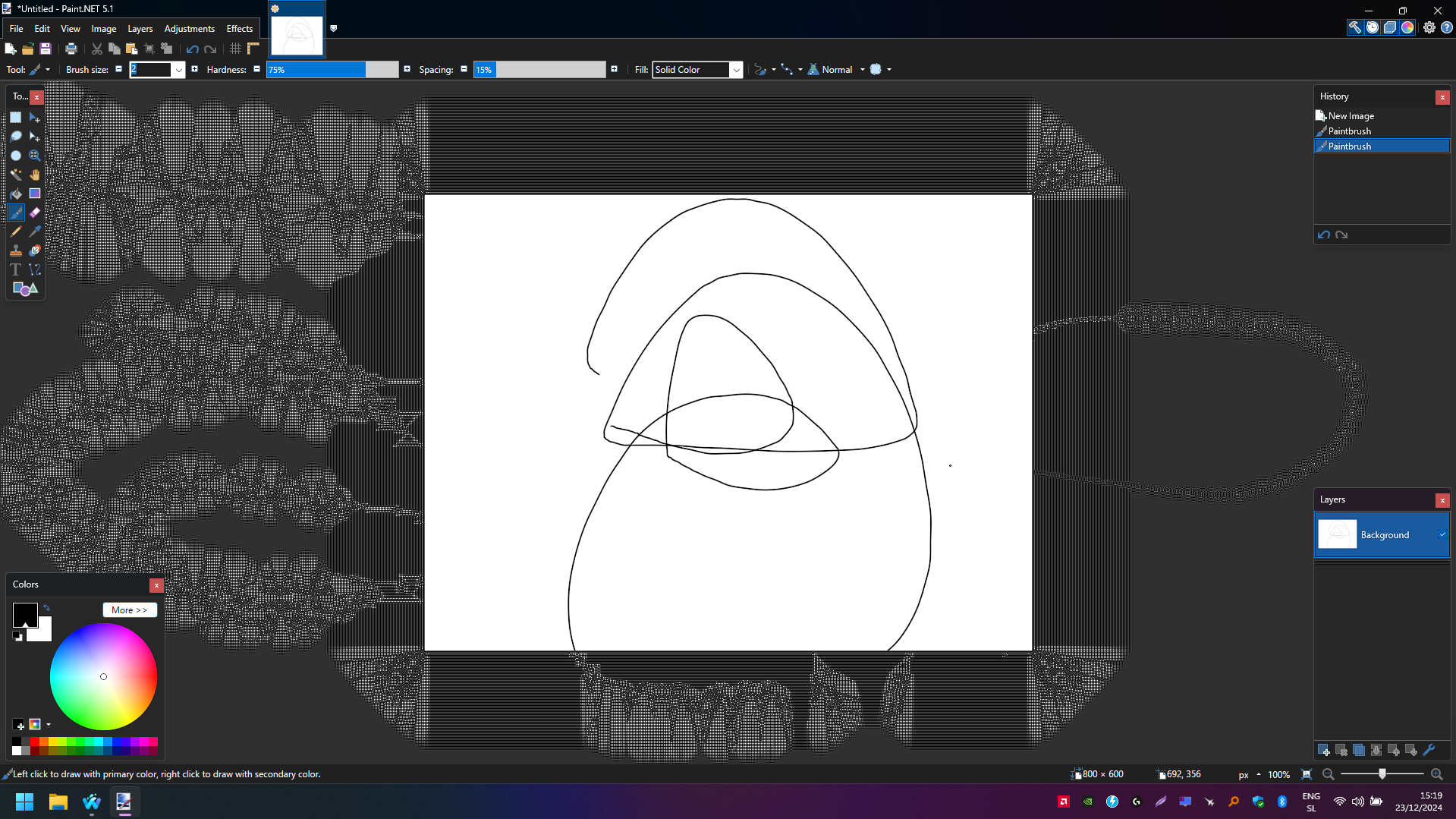1456x819 pixels.
Task: Click the Print toolbar icon
Action: click(x=71, y=49)
